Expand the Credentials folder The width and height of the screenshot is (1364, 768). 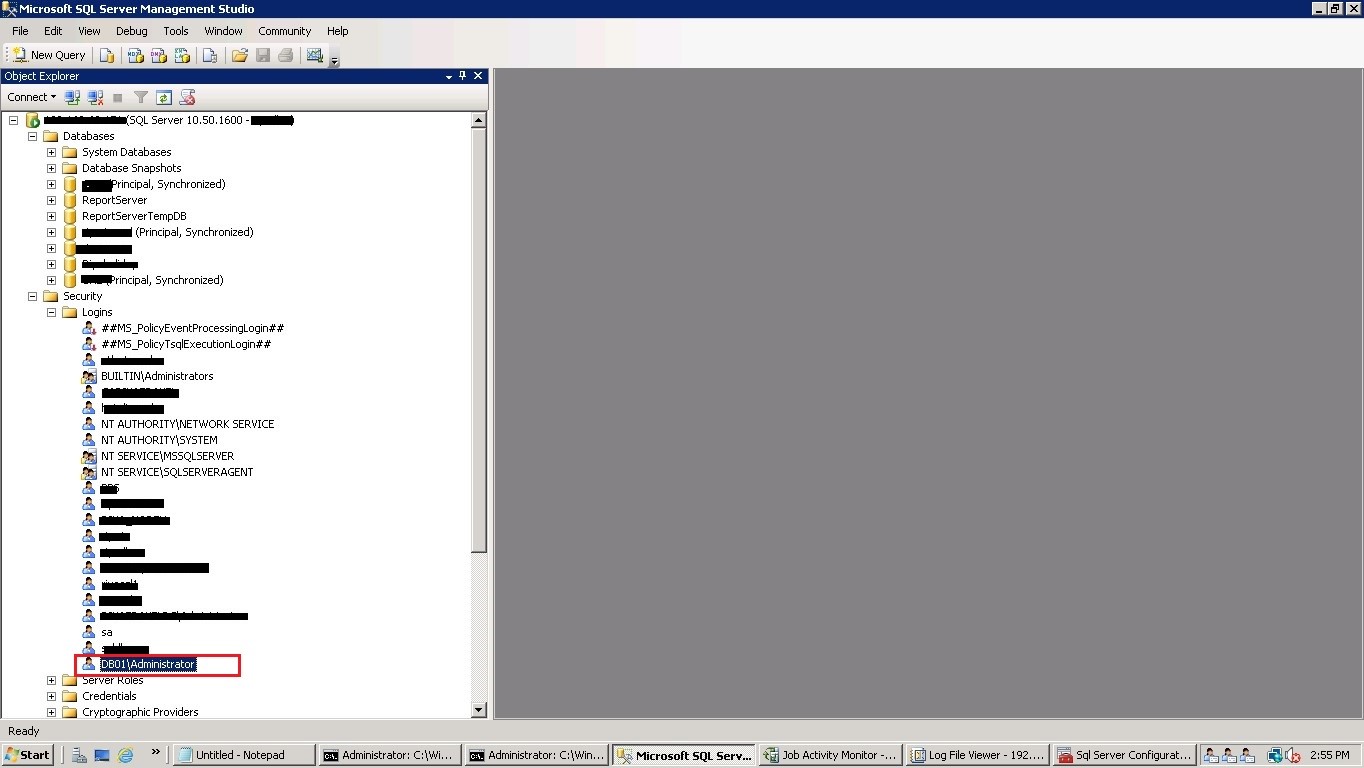click(51, 696)
